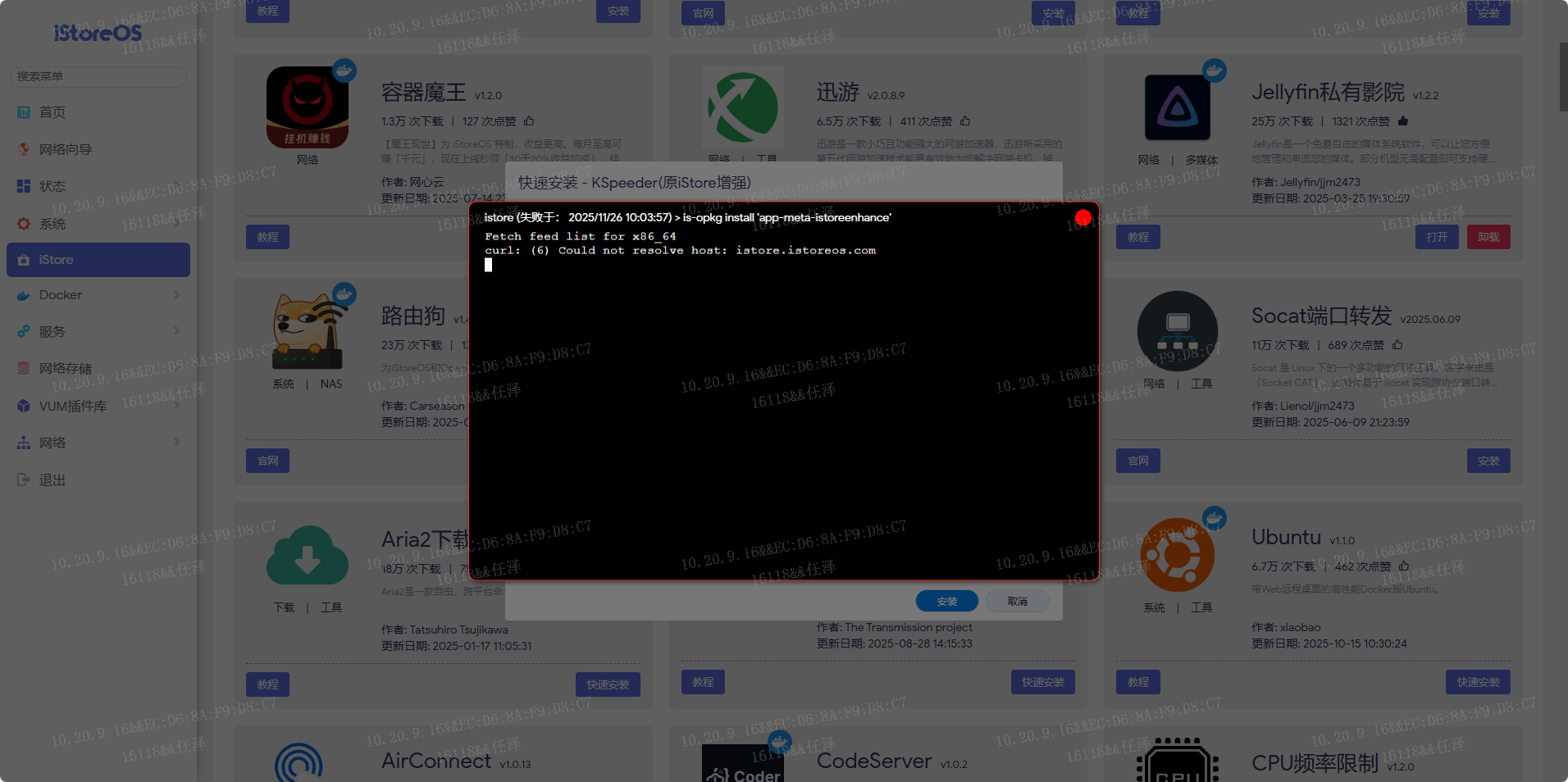
Task: Open the 教程 for Jellyfin私有影院
Action: point(1137,237)
